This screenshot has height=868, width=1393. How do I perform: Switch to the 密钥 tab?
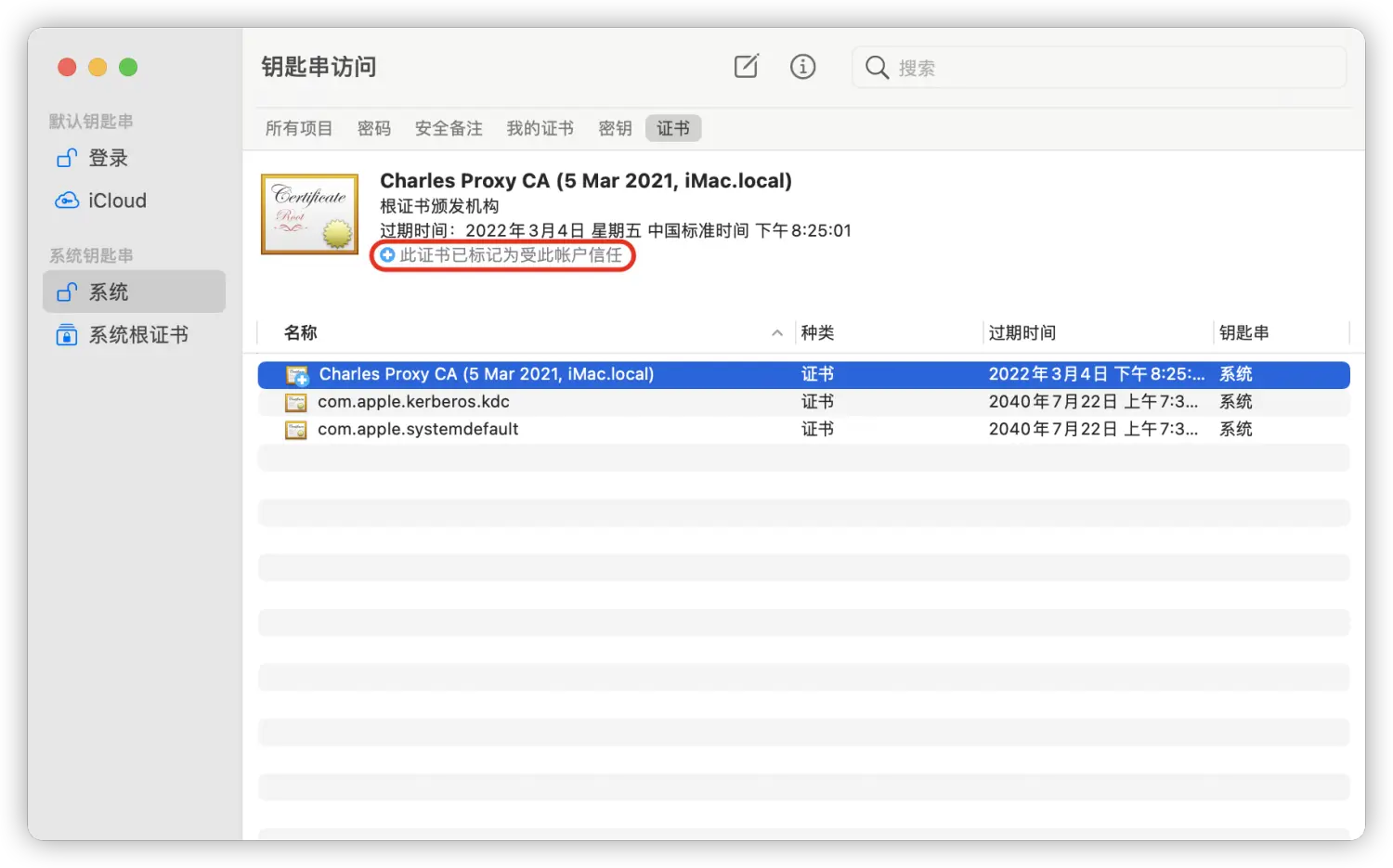coord(615,128)
